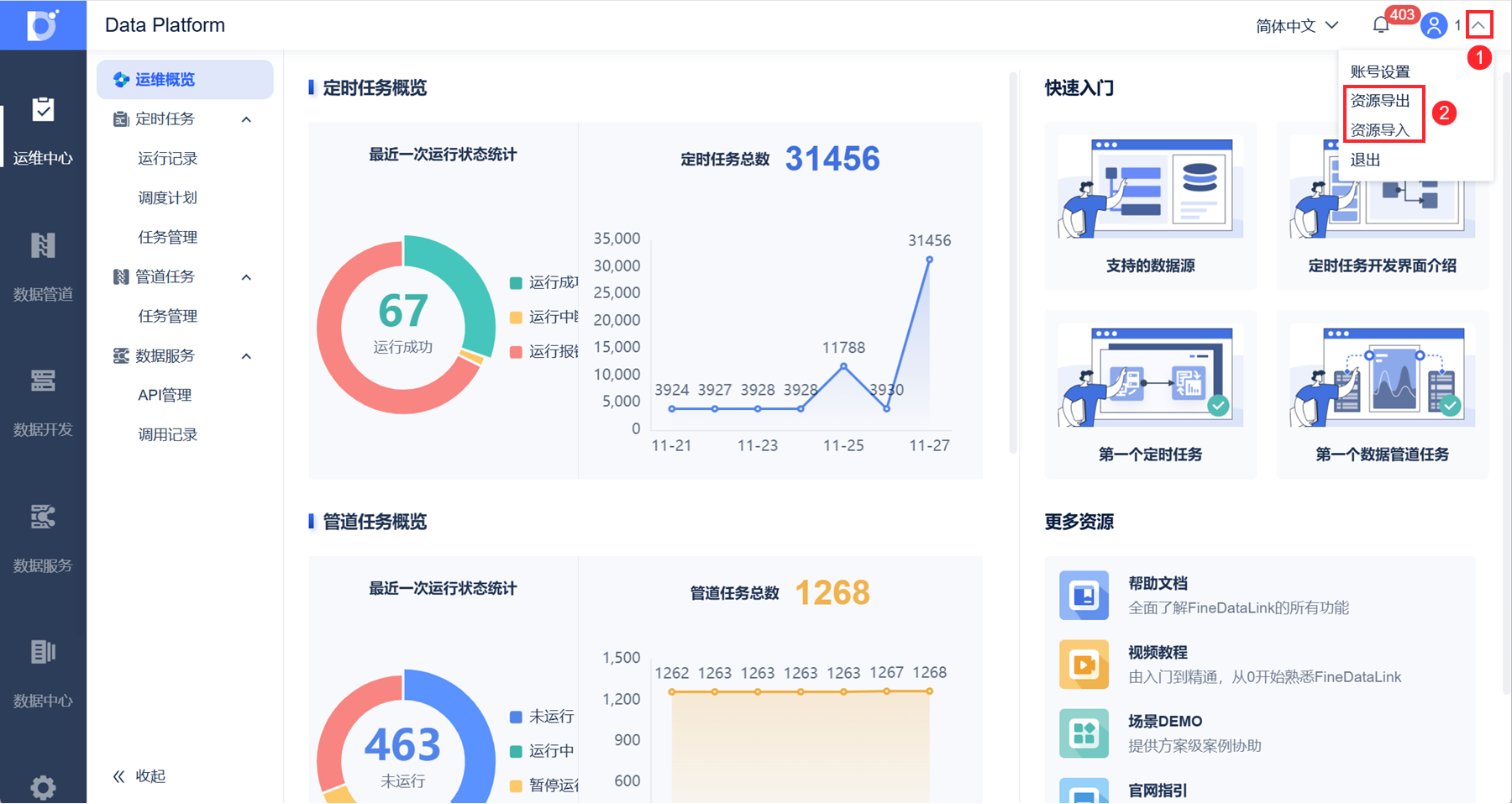The image size is (1512, 804).
Task: Open API管理 page
Action: pos(165,396)
